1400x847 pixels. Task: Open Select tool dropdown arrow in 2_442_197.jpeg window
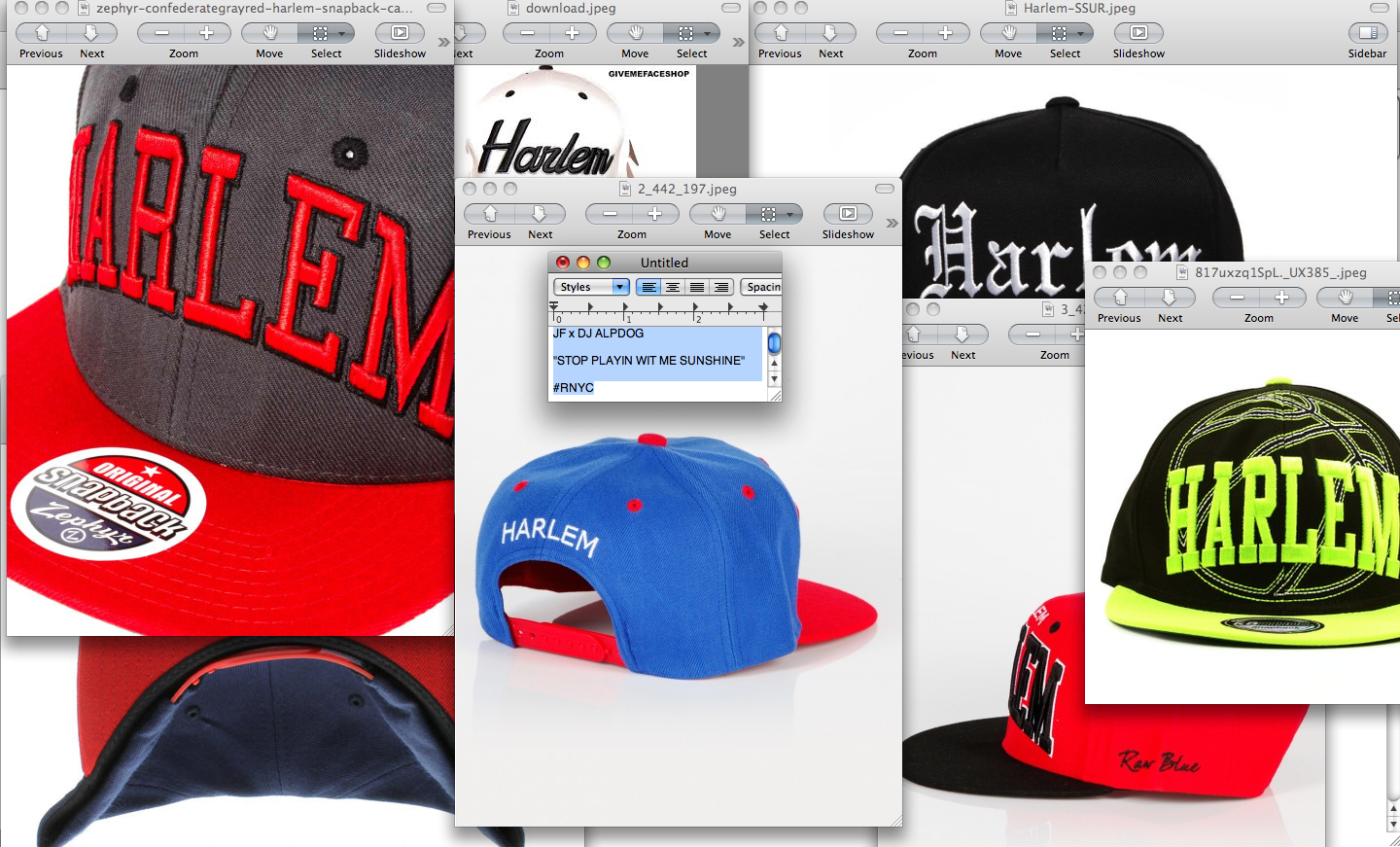(x=791, y=214)
